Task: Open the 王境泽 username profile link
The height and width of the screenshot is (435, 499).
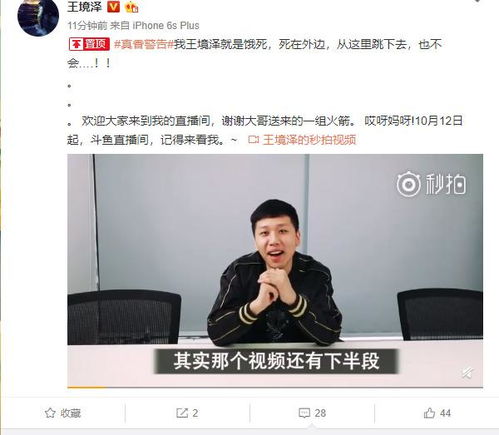Action: point(84,7)
